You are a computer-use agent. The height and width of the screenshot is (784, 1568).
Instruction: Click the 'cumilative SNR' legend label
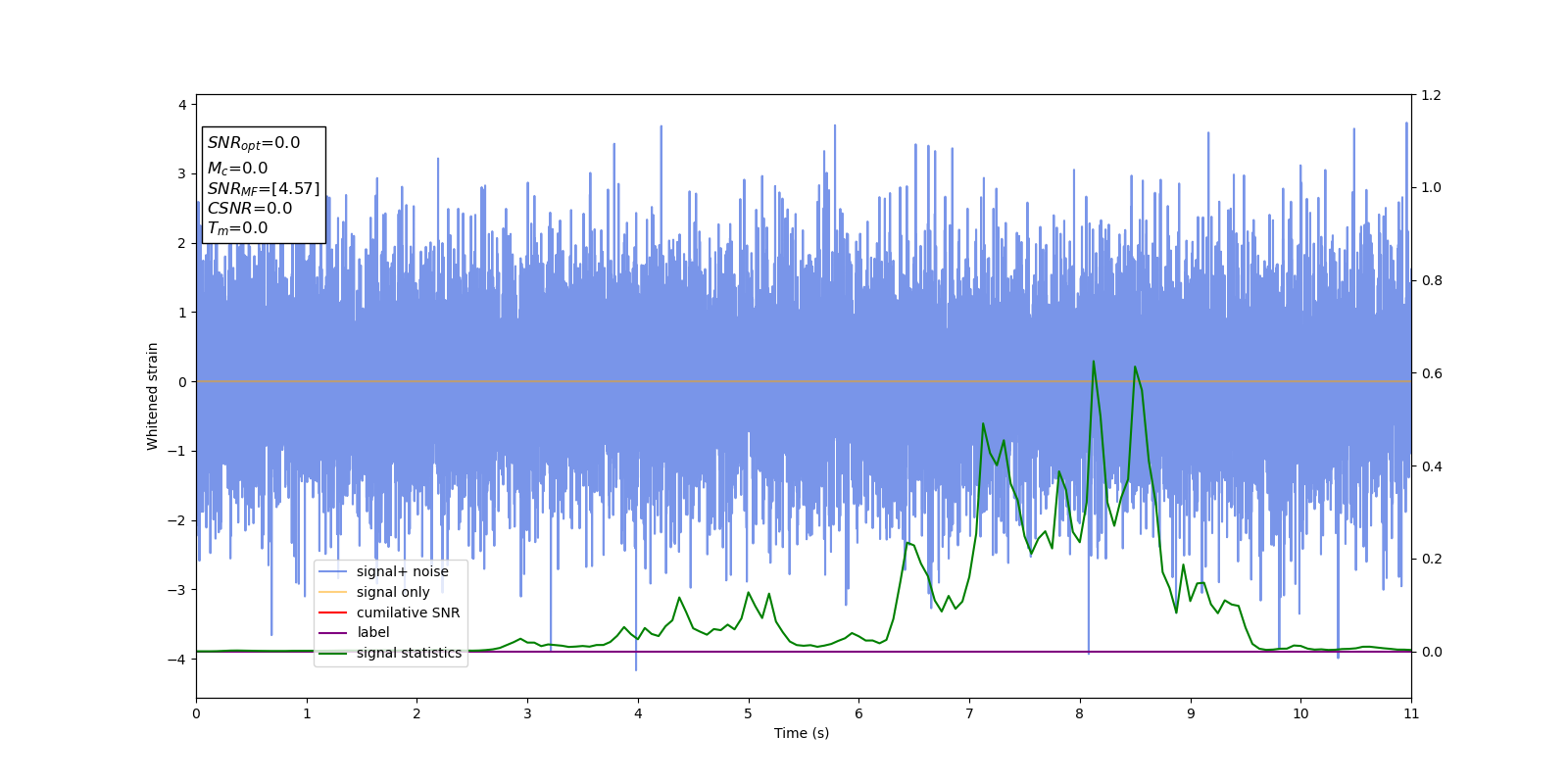click(408, 612)
